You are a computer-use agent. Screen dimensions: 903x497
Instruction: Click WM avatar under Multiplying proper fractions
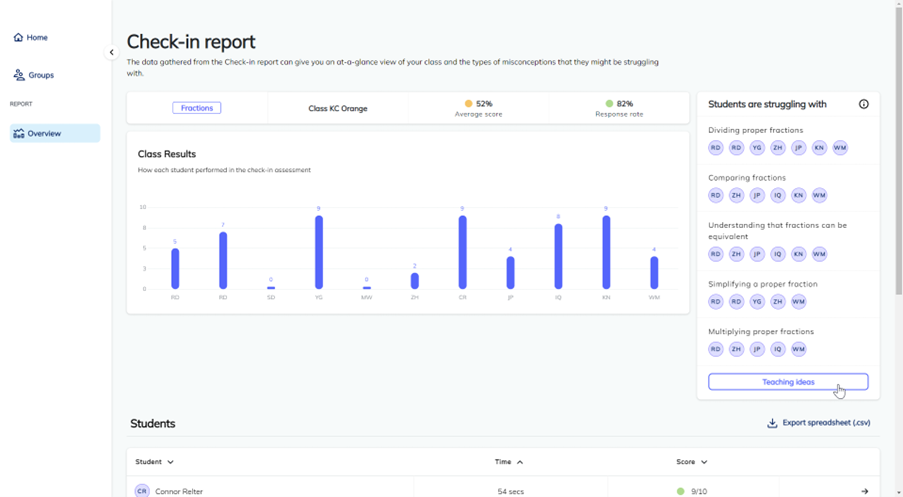pyautogui.click(x=798, y=349)
